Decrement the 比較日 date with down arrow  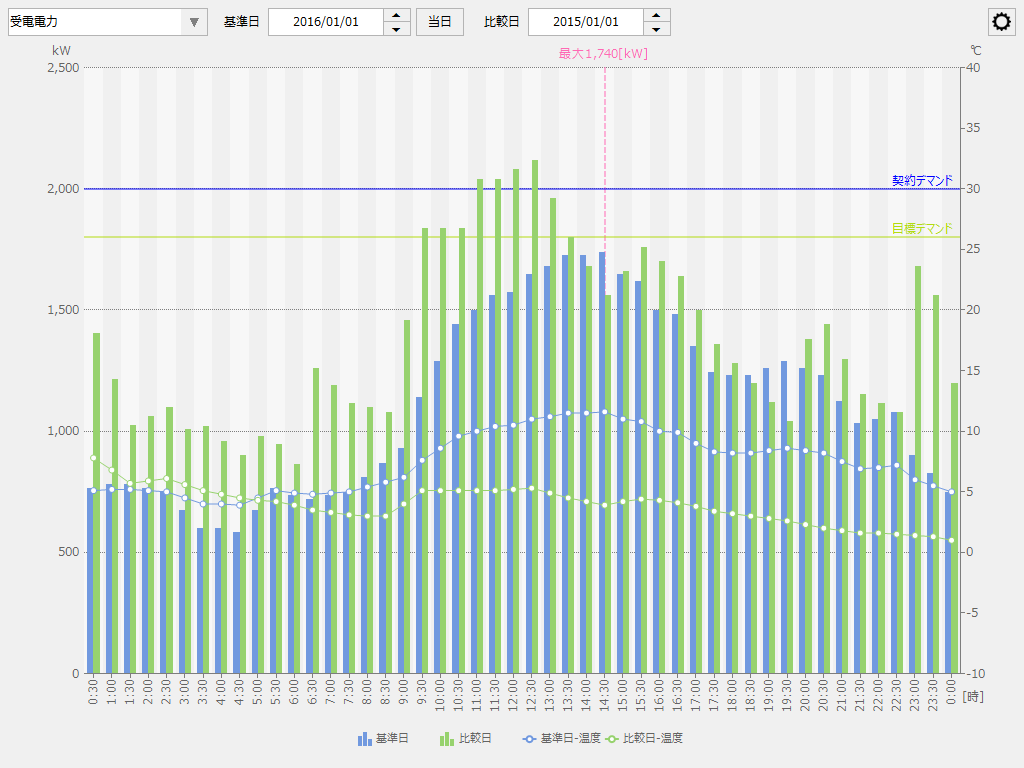657,29
